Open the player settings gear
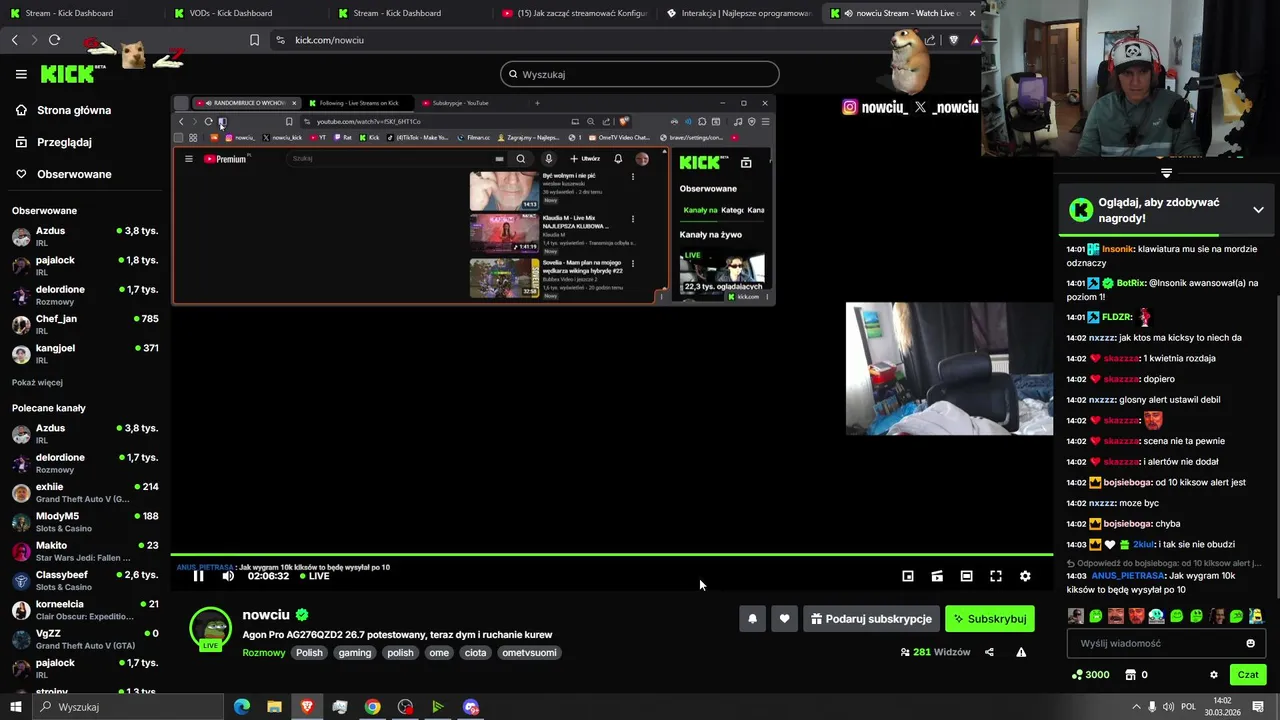The image size is (1280, 720). tap(1025, 576)
